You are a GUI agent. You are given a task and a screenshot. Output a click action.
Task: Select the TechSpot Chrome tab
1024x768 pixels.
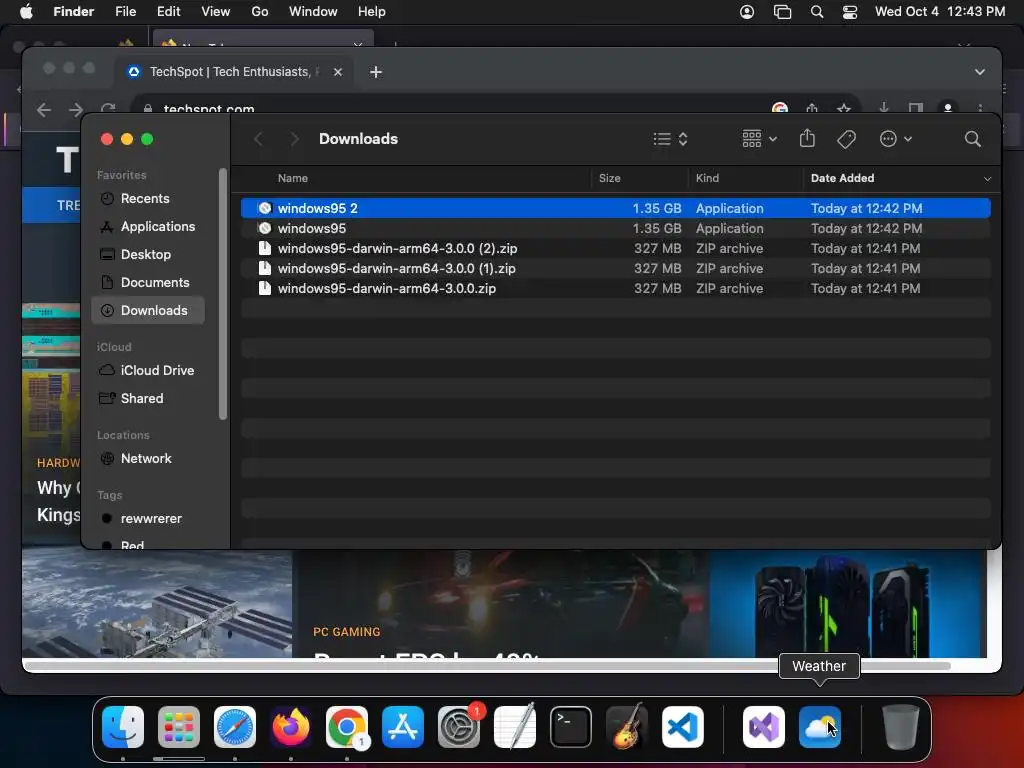pyautogui.click(x=235, y=72)
